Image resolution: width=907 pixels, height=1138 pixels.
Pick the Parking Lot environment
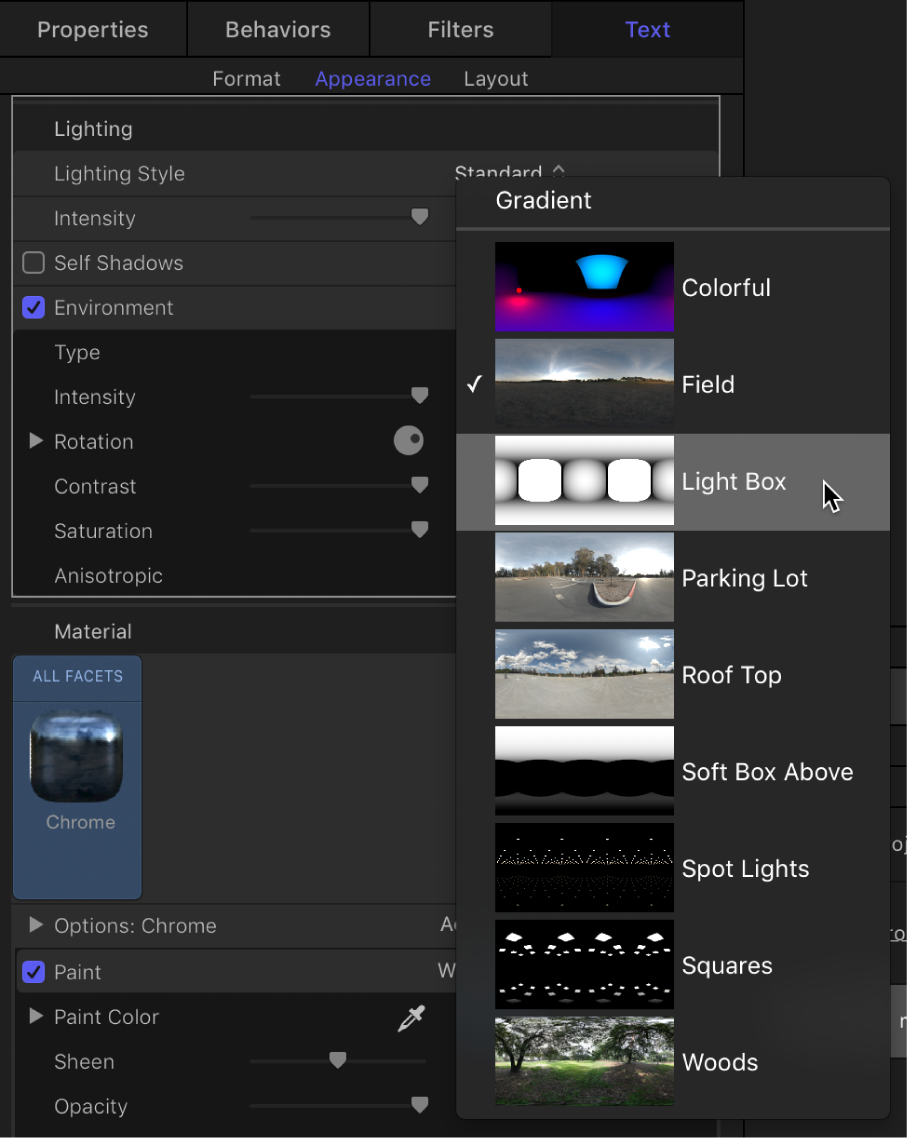point(584,578)
